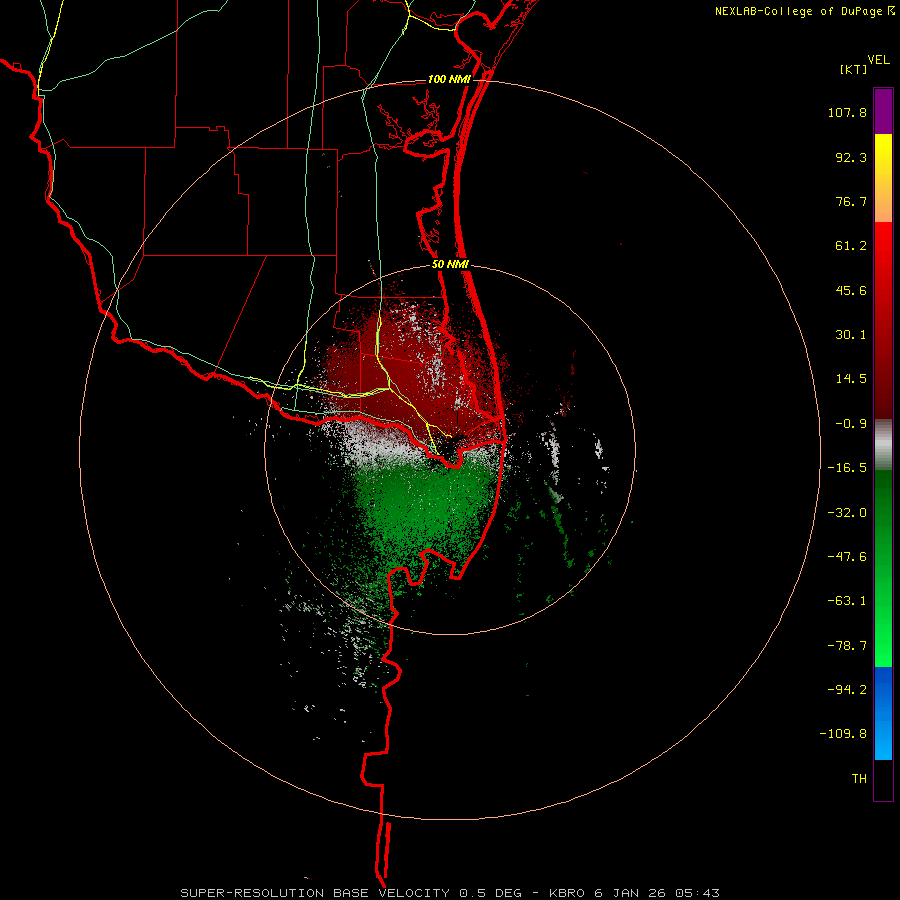Select the -94.2 legend value
Viewport: 900px width, 900px height.
point(847,690)
